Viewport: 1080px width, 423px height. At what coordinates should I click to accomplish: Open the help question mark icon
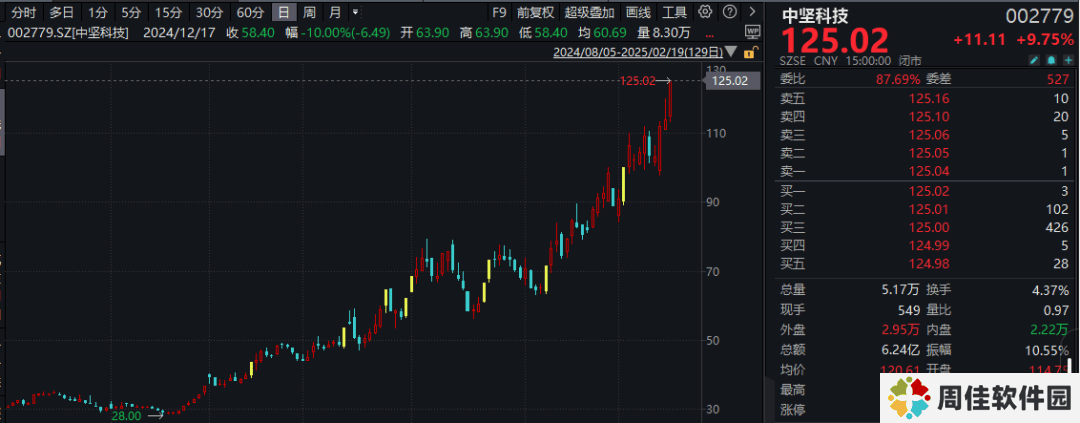click(x=730, y=12)
